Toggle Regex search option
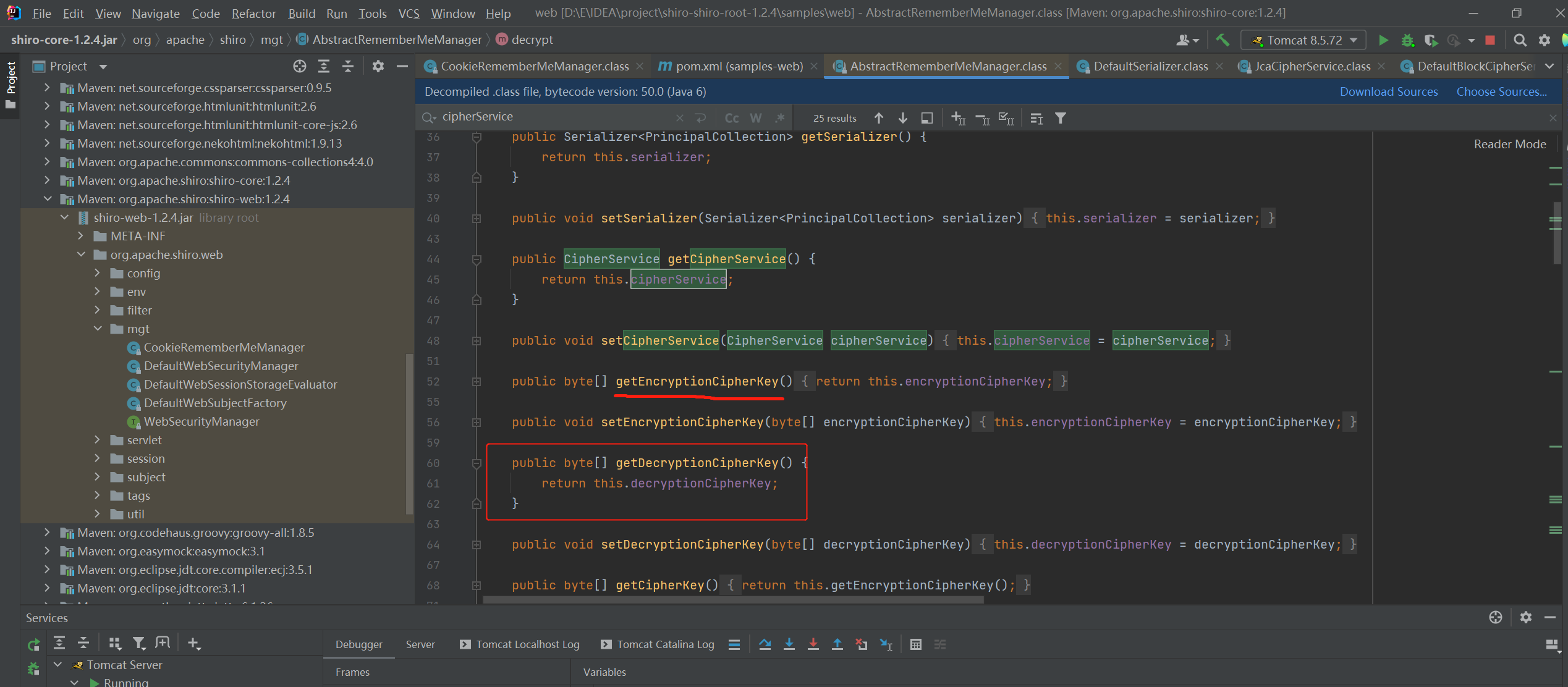This screenshot has height=687, width=1568. click(780, 118)
